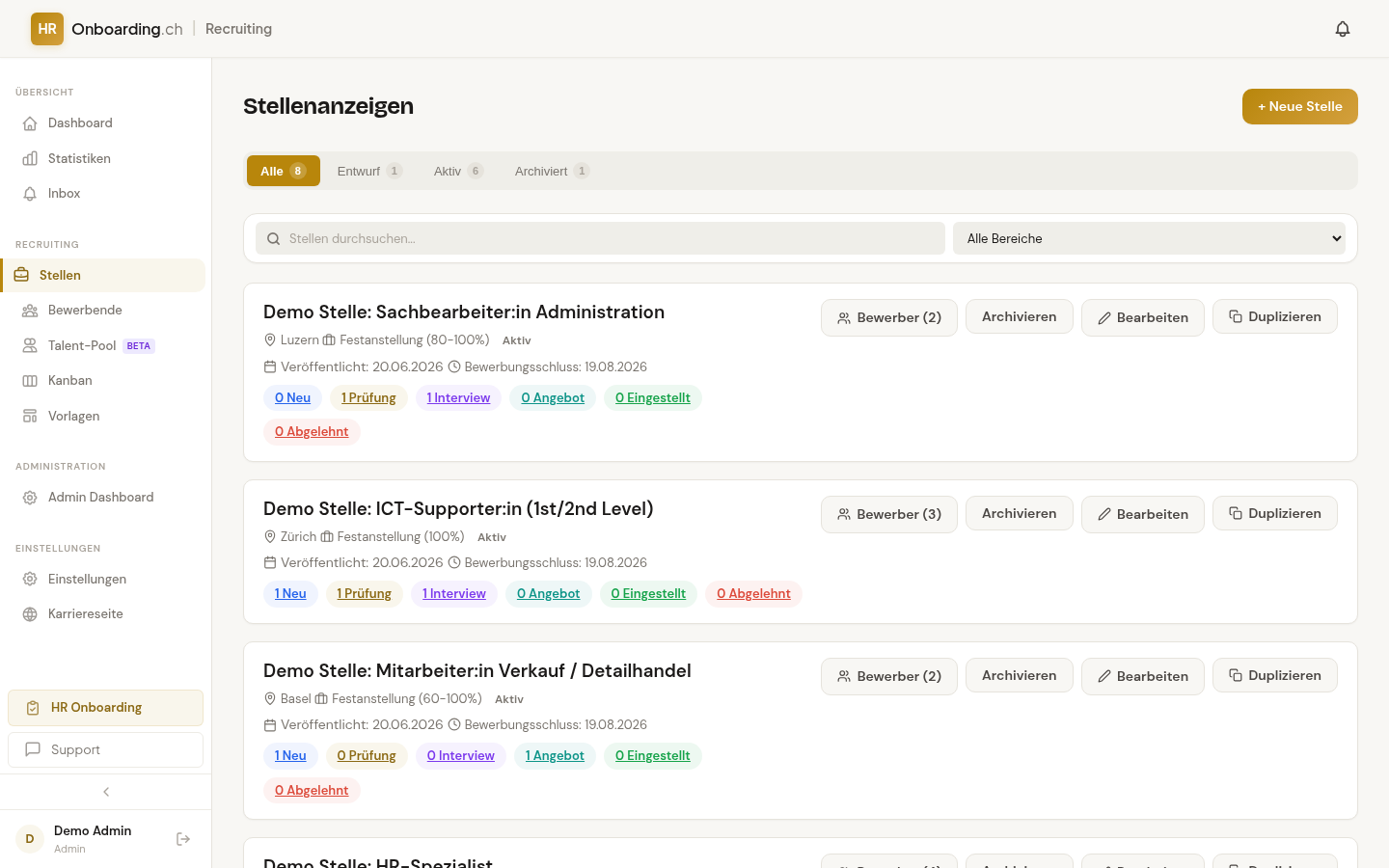
Task: Archive the ICT-Supporter:in job
Action: click(1020, 513)
